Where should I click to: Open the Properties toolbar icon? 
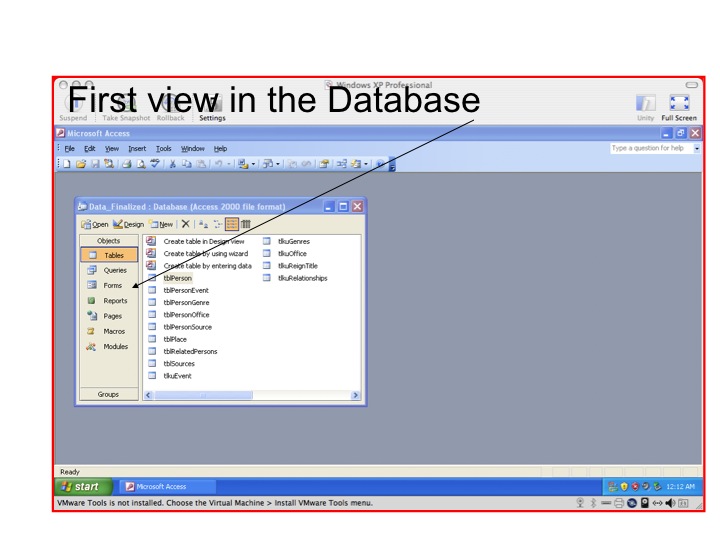pos(324,164)
